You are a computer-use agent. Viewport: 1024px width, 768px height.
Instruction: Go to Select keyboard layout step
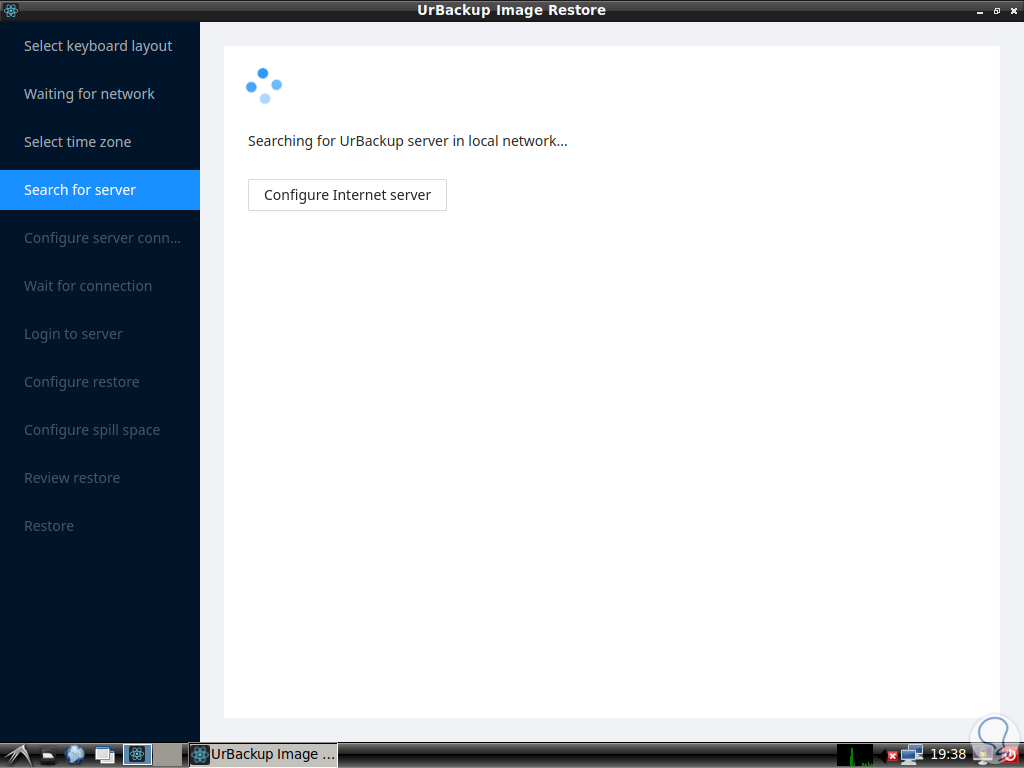[x=100, y=46]
